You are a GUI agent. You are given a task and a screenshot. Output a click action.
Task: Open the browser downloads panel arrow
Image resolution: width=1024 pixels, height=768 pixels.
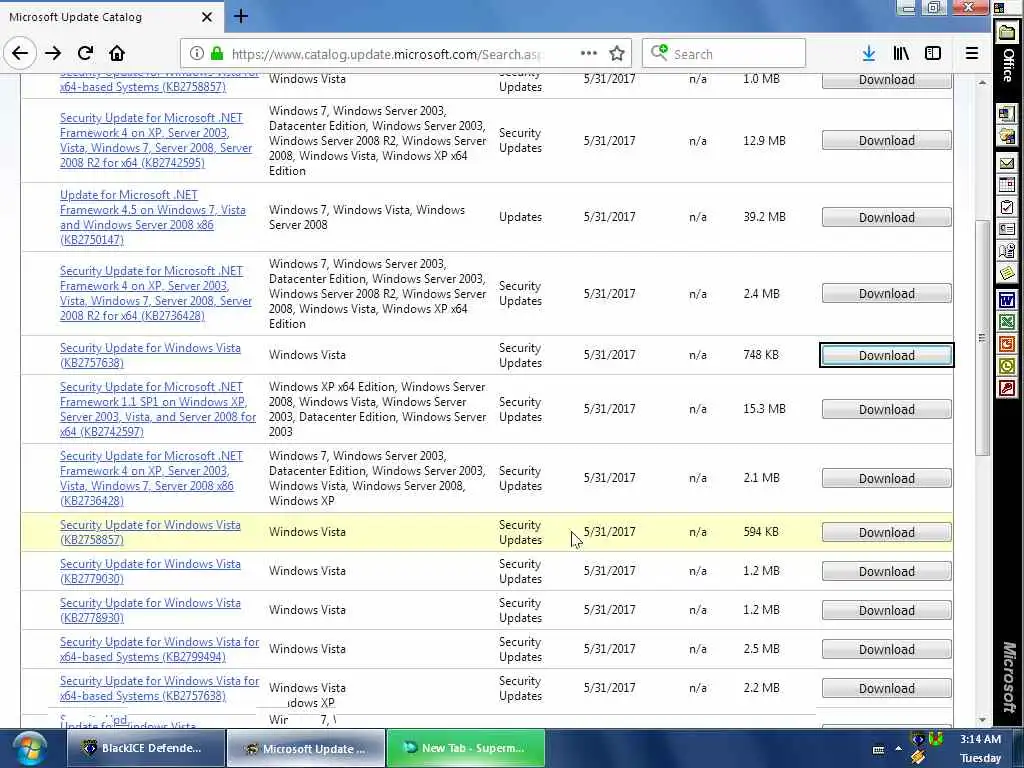[869, 54]
